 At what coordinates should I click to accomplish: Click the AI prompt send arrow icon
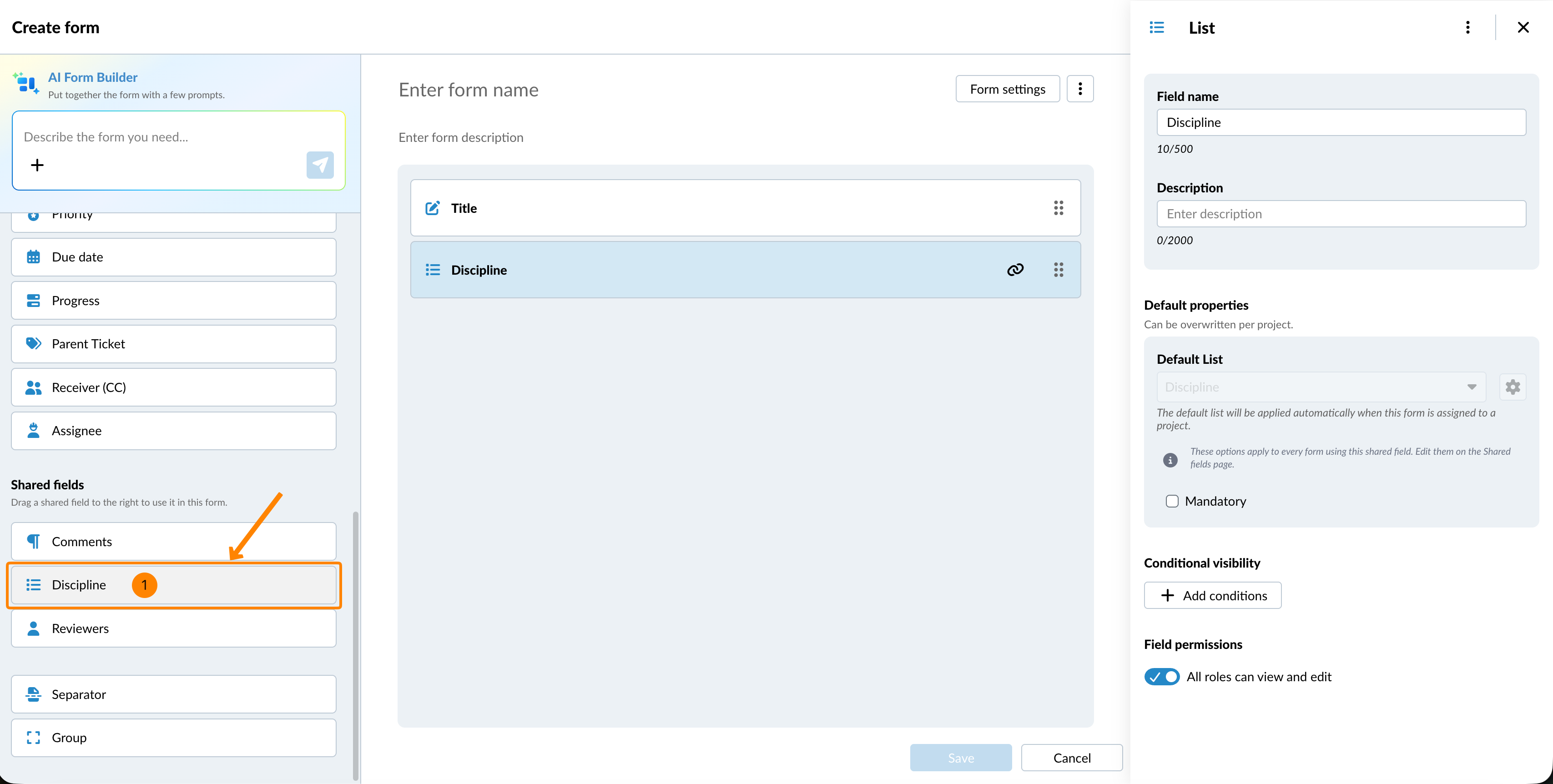(x=320, y=165)
